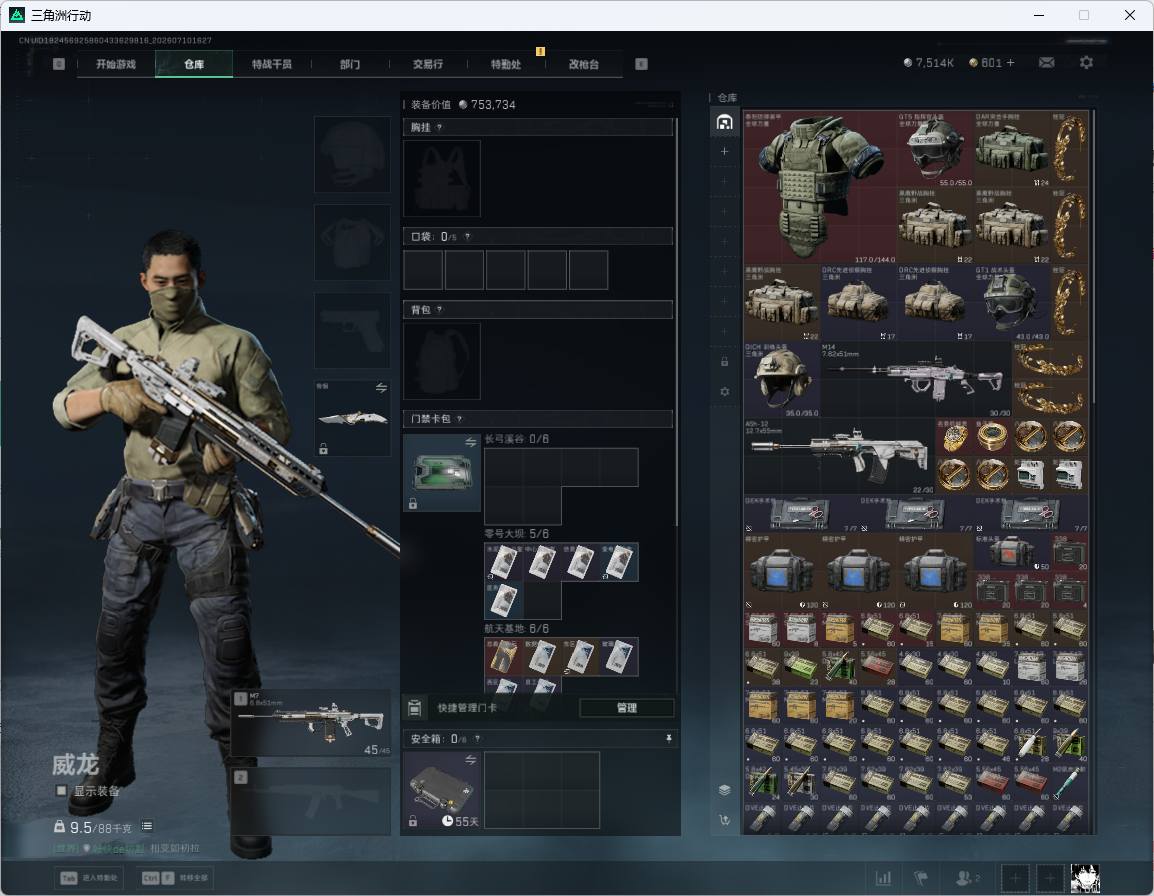Click the 转移全部 shortcut button
This screenshot has height=896, width=1154.
coord(175,878)
